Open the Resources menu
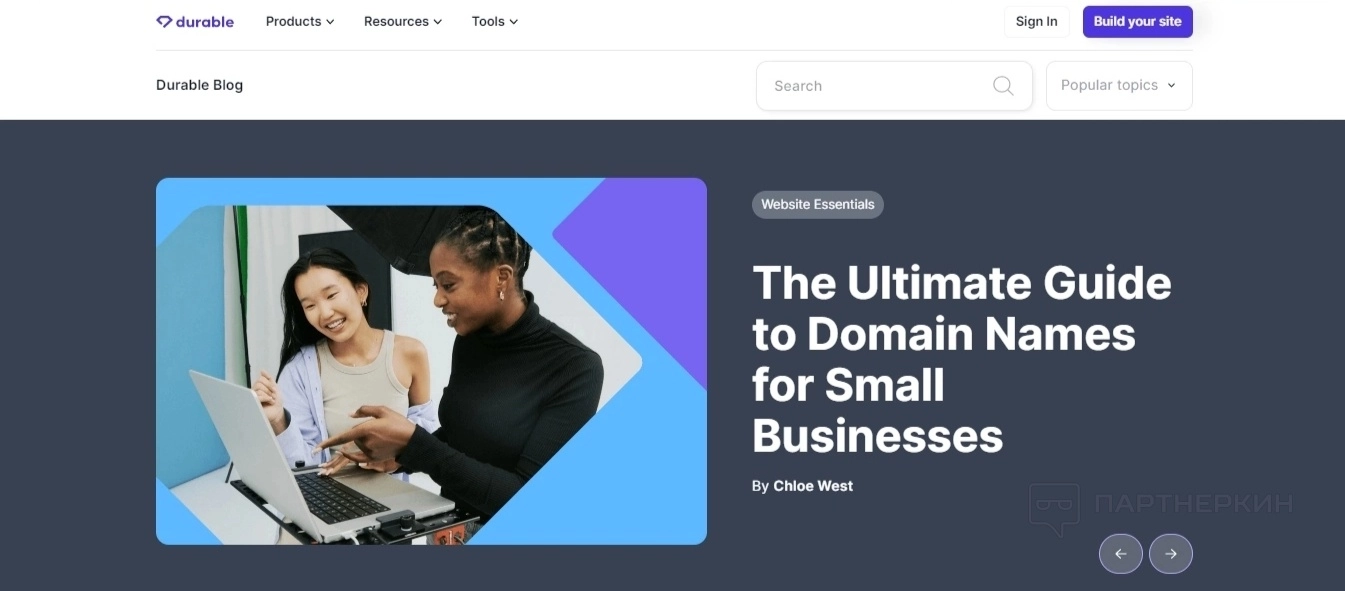 click(403, 21)
